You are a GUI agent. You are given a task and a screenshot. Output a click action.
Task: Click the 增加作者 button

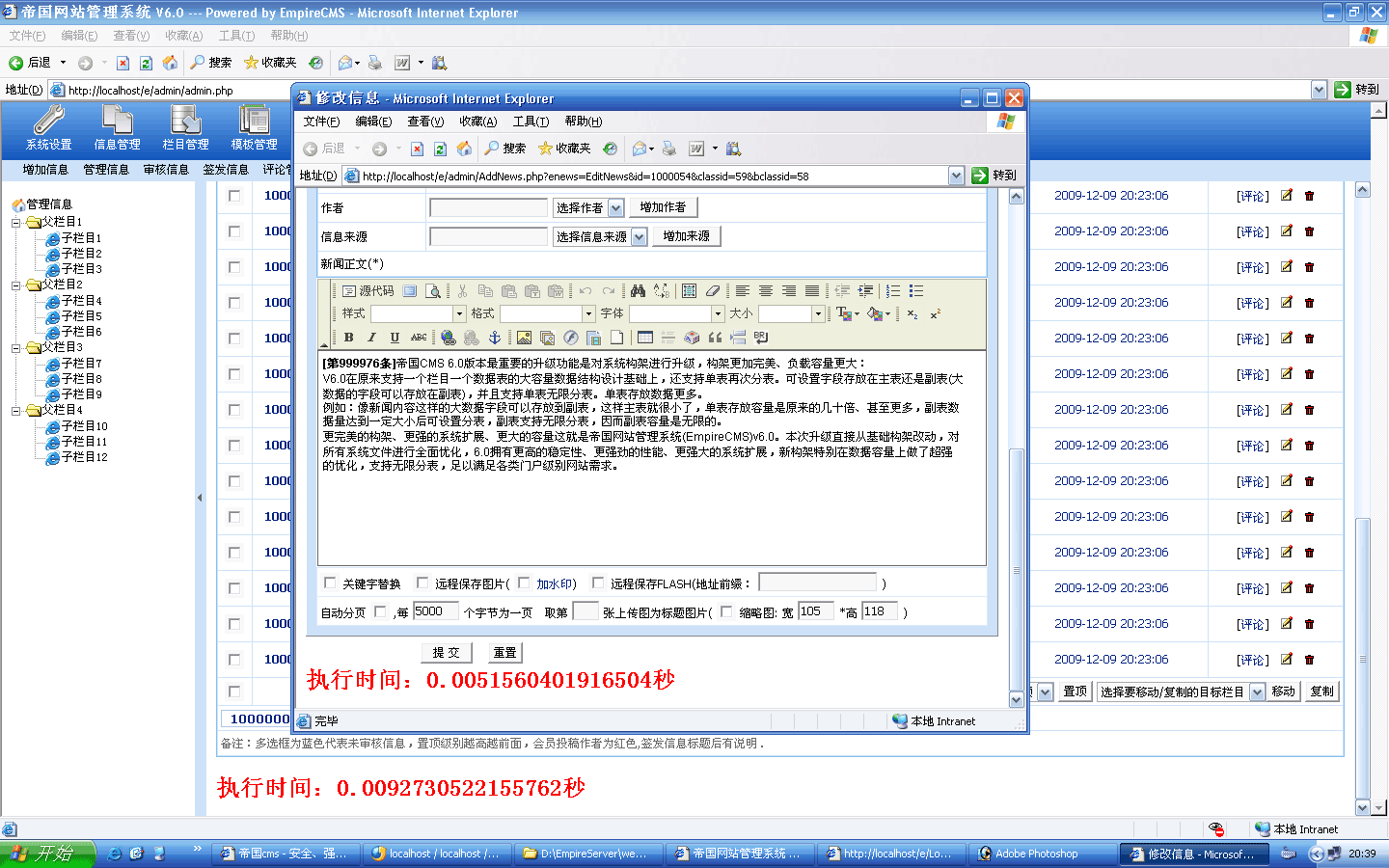coord(663,207)
